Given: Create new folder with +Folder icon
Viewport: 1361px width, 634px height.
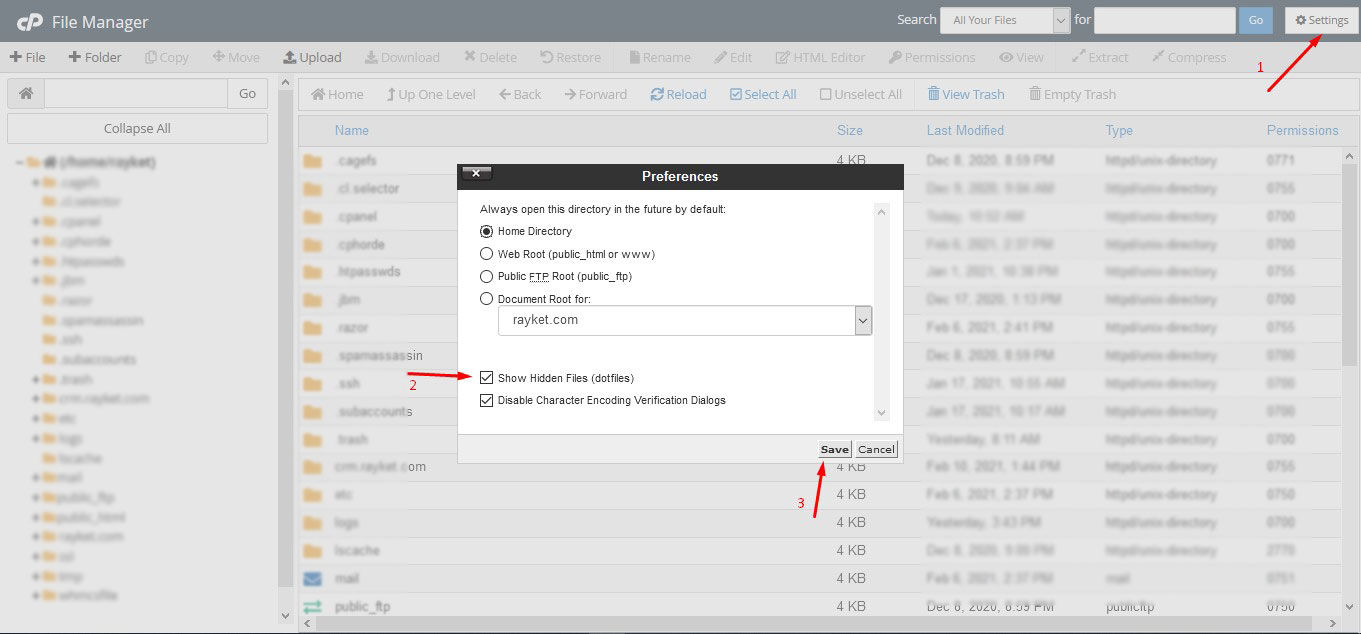Looking at the screenshot, I should tap(75, 57).
